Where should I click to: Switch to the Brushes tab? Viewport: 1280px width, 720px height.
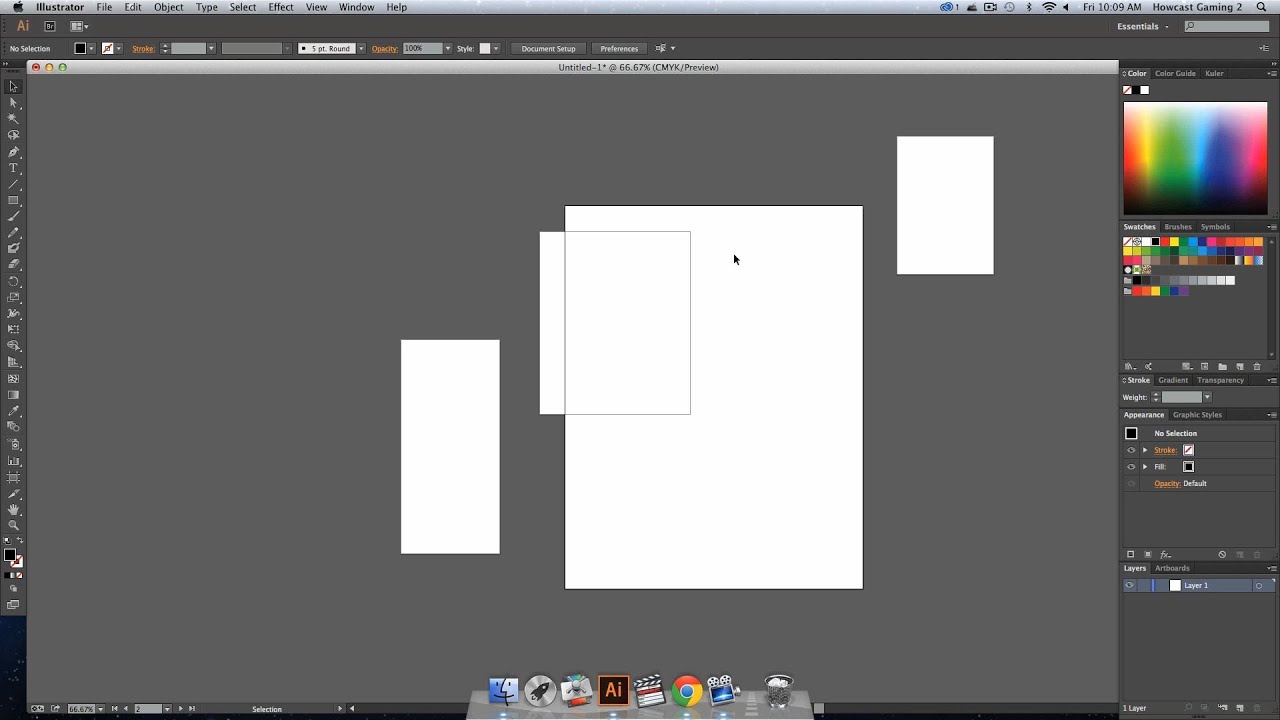point(1178,227)
